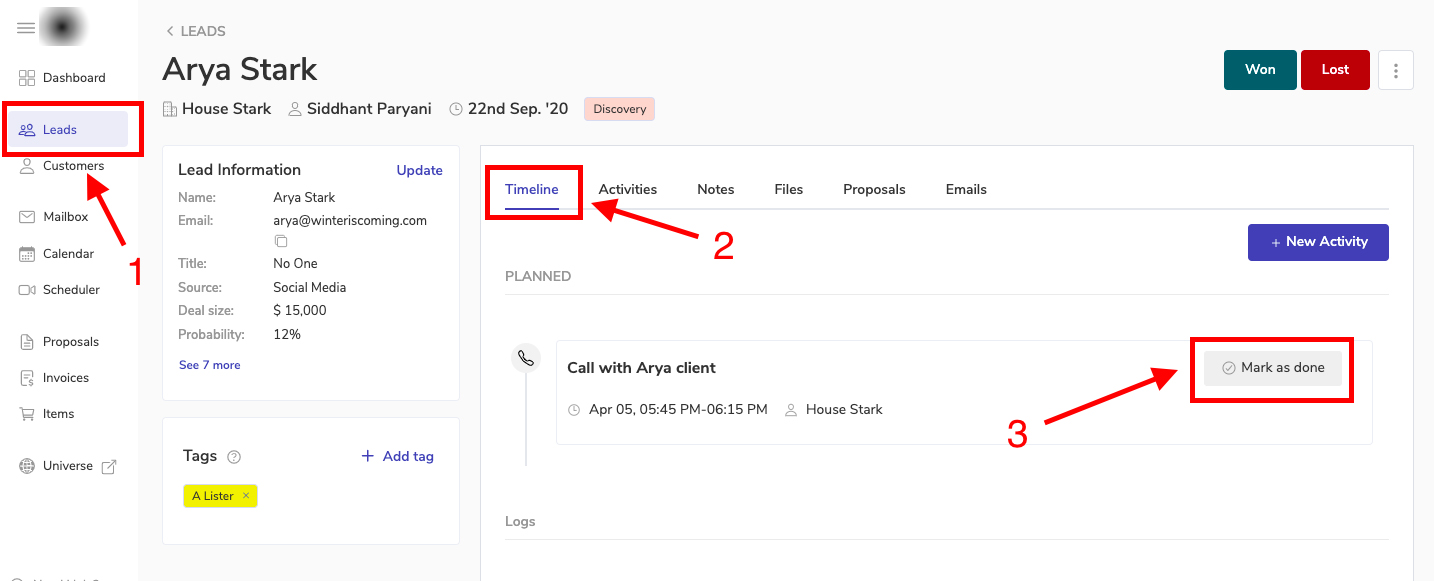Screen dimensions: 1434x581
Task: Go to Dashboard in sidebar
Action: [x=73, y=78]
